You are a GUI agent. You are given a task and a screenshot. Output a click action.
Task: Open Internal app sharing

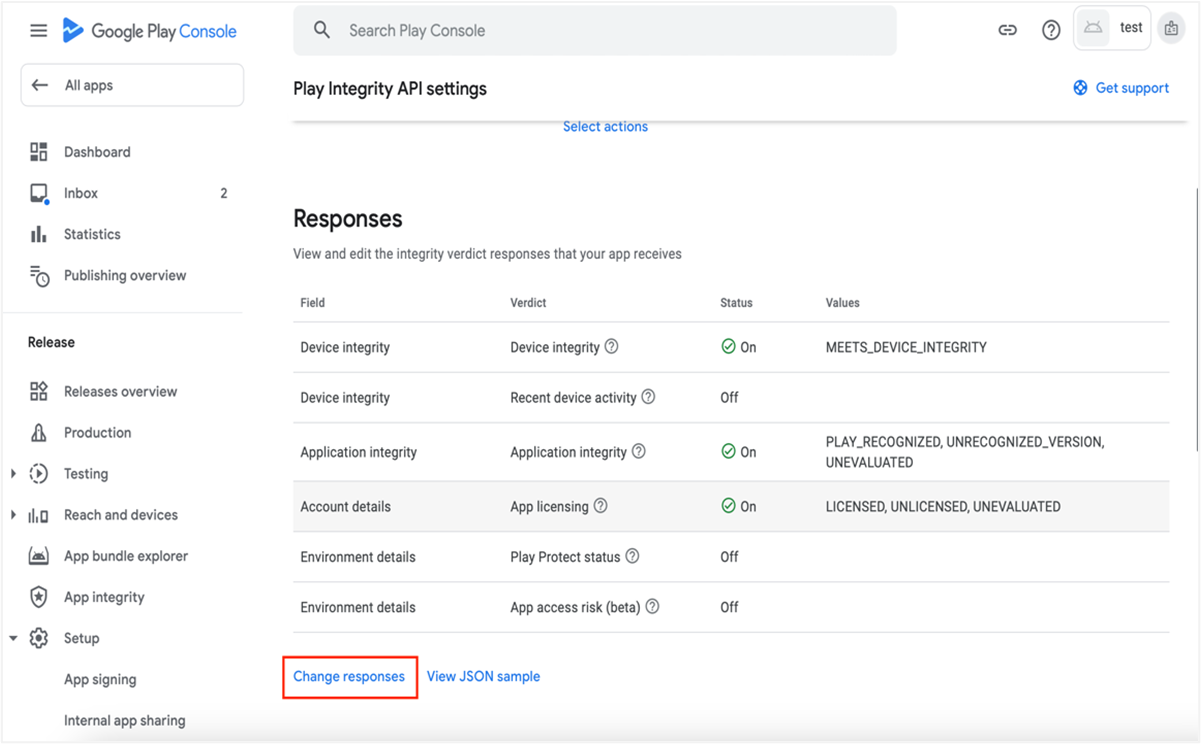pos(124,720)
